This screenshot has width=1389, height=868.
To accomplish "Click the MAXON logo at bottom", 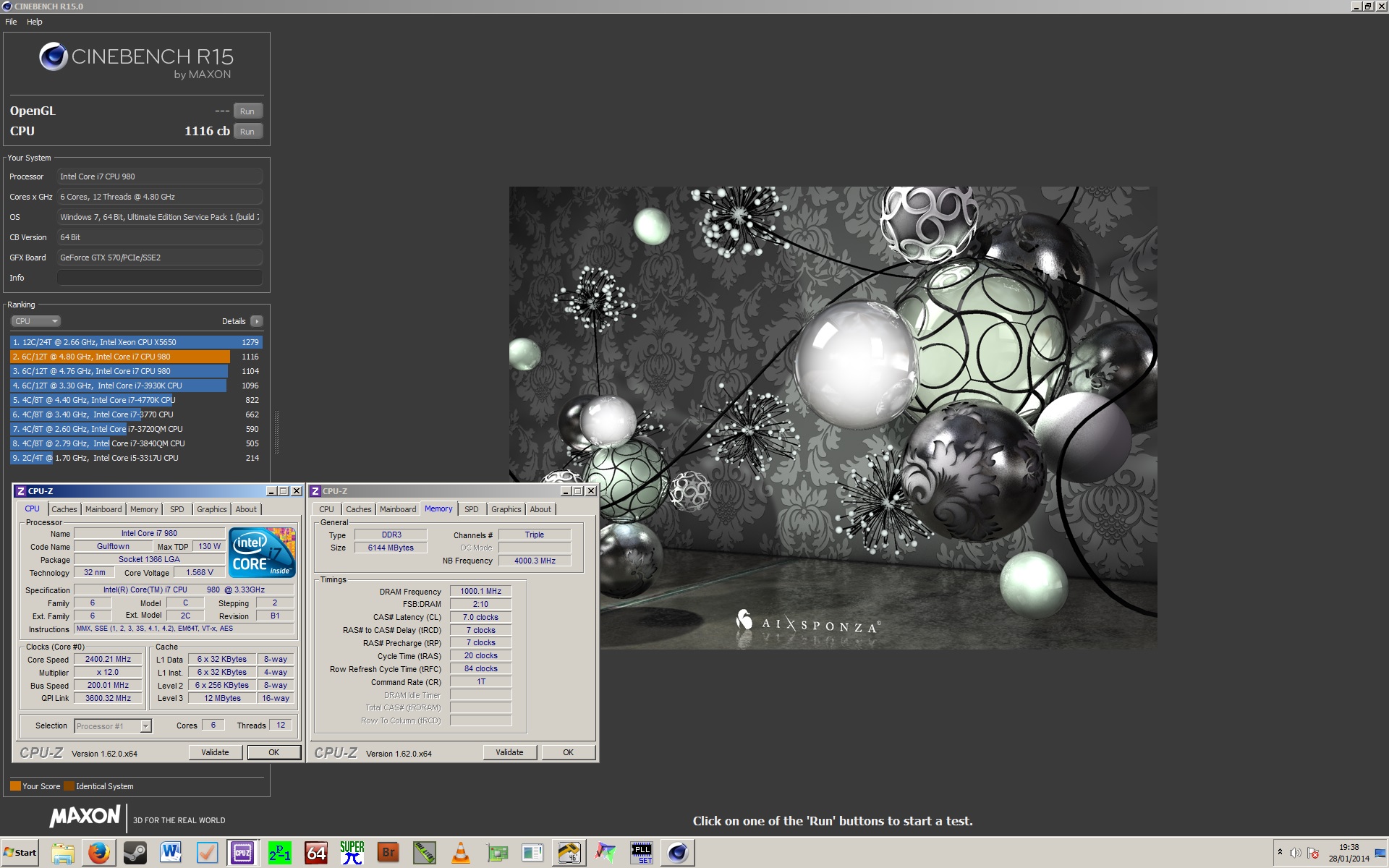I will 85,817.
